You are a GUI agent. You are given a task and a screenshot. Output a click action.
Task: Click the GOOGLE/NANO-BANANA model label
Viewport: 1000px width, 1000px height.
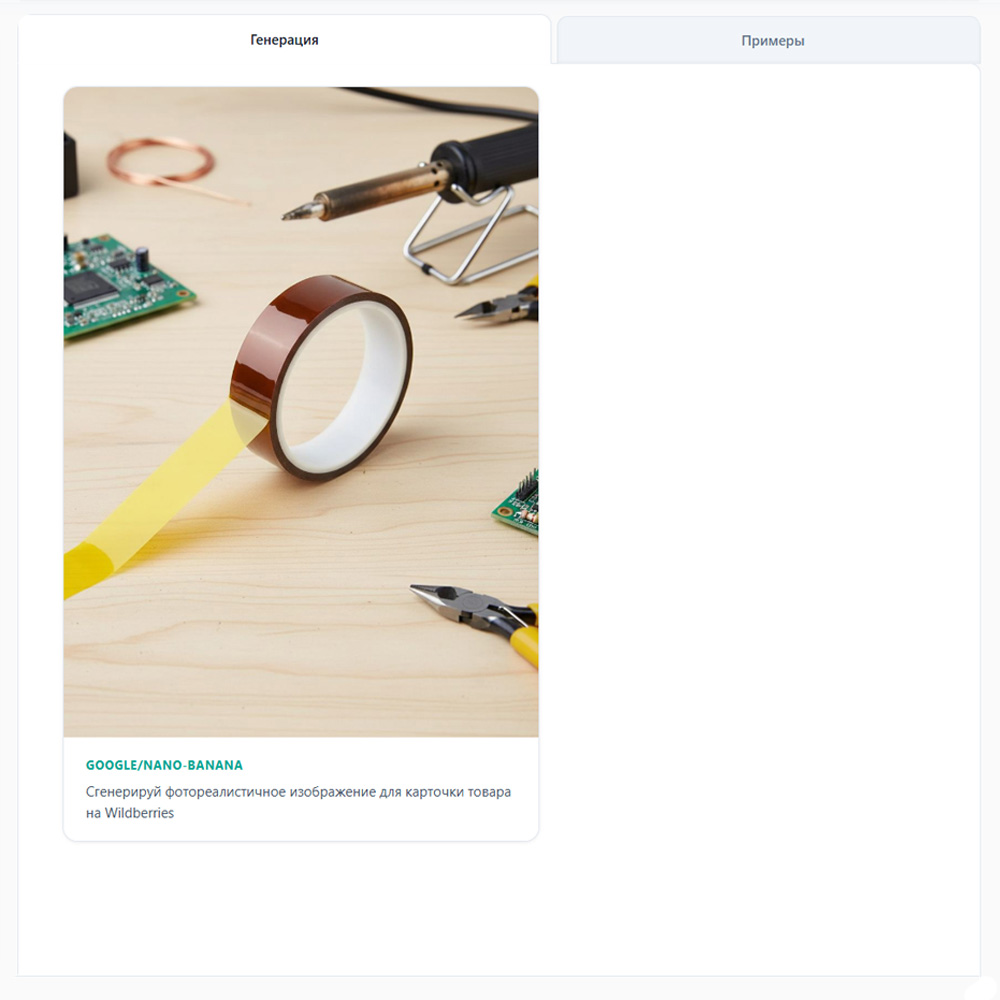pyautogui.click(x=164, y=765)
